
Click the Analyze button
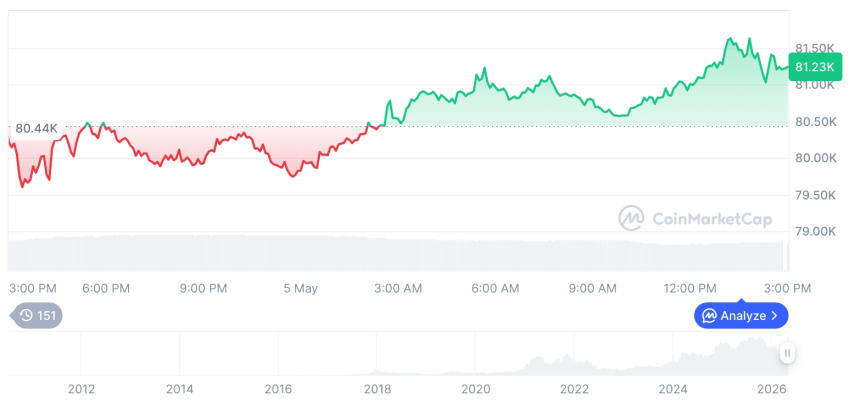point(741,315)
